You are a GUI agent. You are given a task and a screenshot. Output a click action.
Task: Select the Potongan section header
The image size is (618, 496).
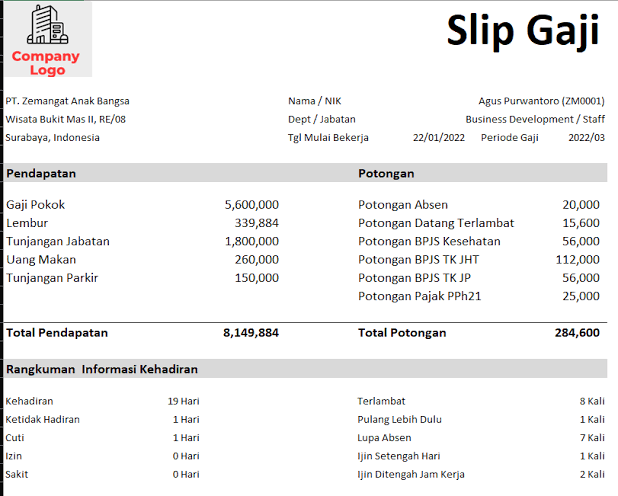(x=386, y=173)
